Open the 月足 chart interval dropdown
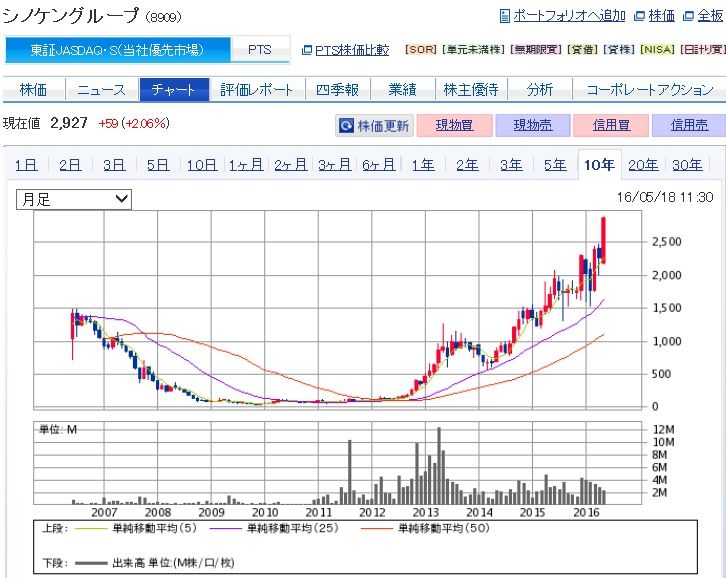This screenshot has width=726, height=578. click(x=74, y=199)
